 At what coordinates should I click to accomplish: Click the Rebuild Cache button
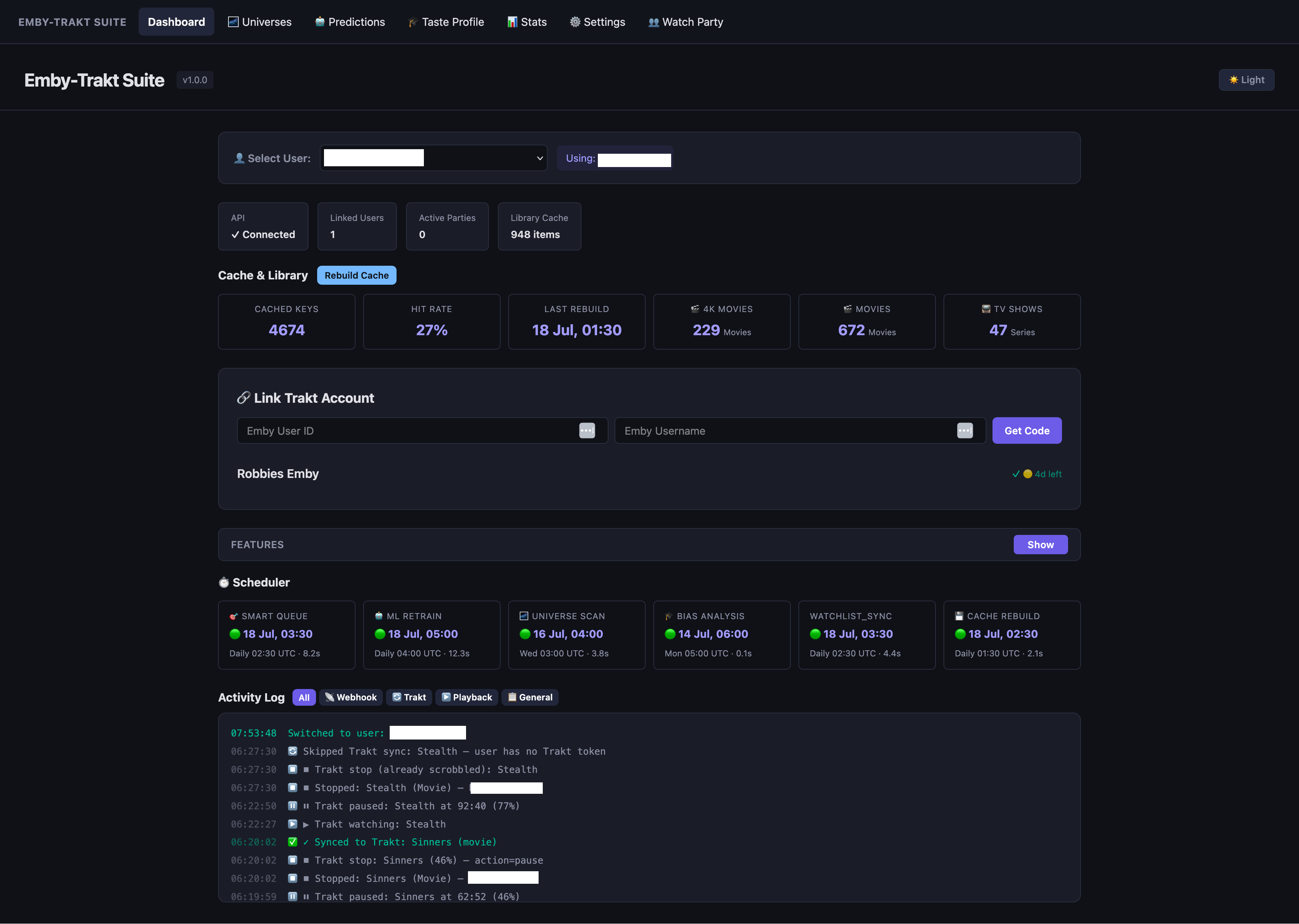pos(356,275)
